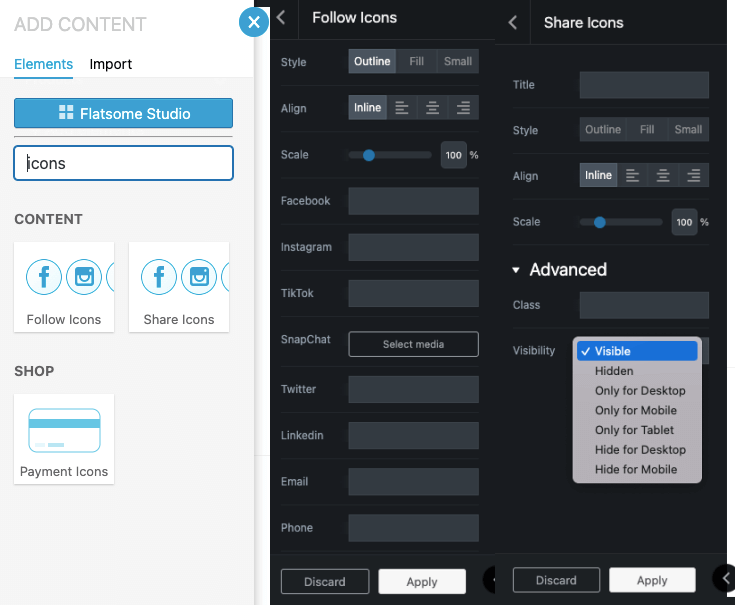Click the TikTok URL field
This screenshot has width=735, height=605.
tap(413, 293)
